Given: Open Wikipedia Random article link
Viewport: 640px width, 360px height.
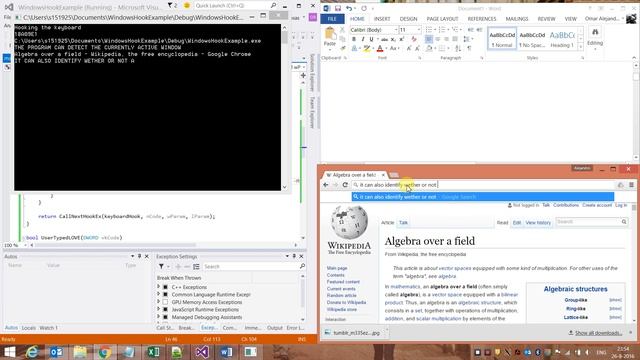Looking at the screenshot, I should coord(341,296).
